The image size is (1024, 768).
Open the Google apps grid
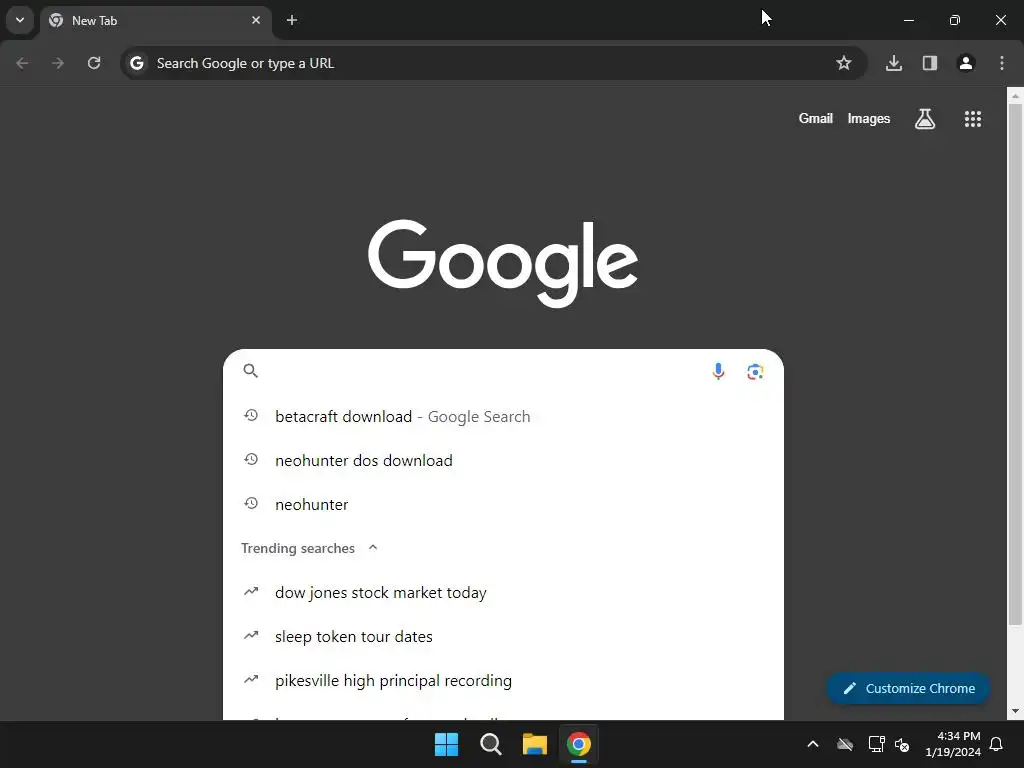(973, 119)
